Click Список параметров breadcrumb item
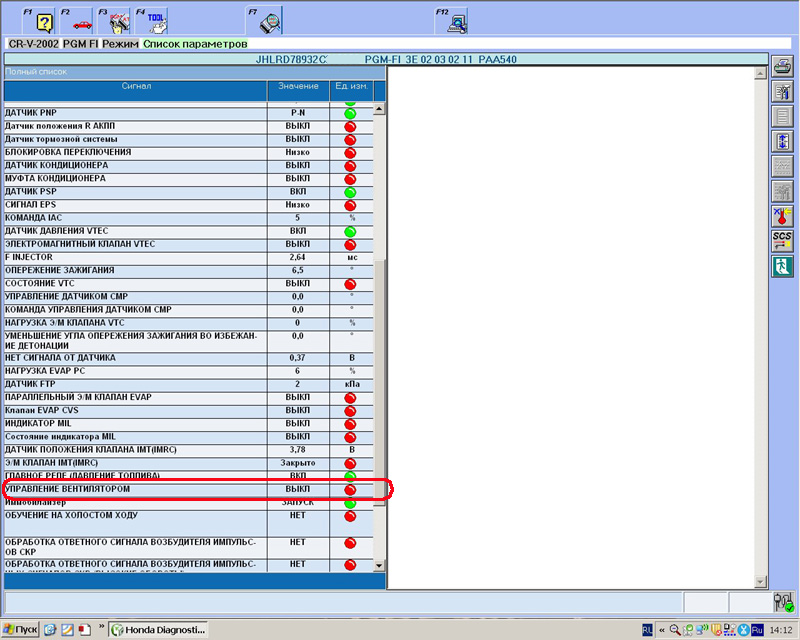 [195, 44]
